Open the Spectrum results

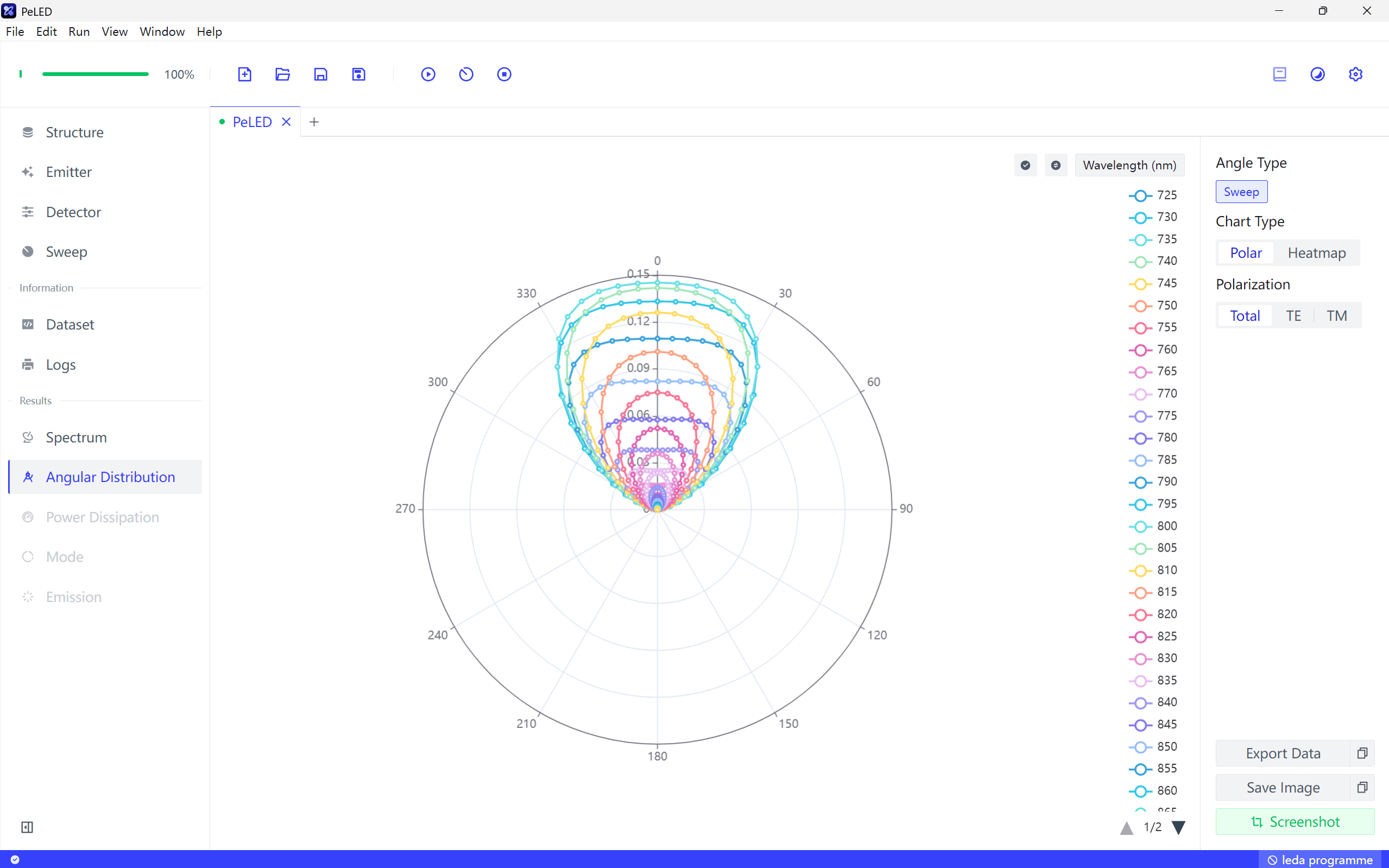[105, 438]
